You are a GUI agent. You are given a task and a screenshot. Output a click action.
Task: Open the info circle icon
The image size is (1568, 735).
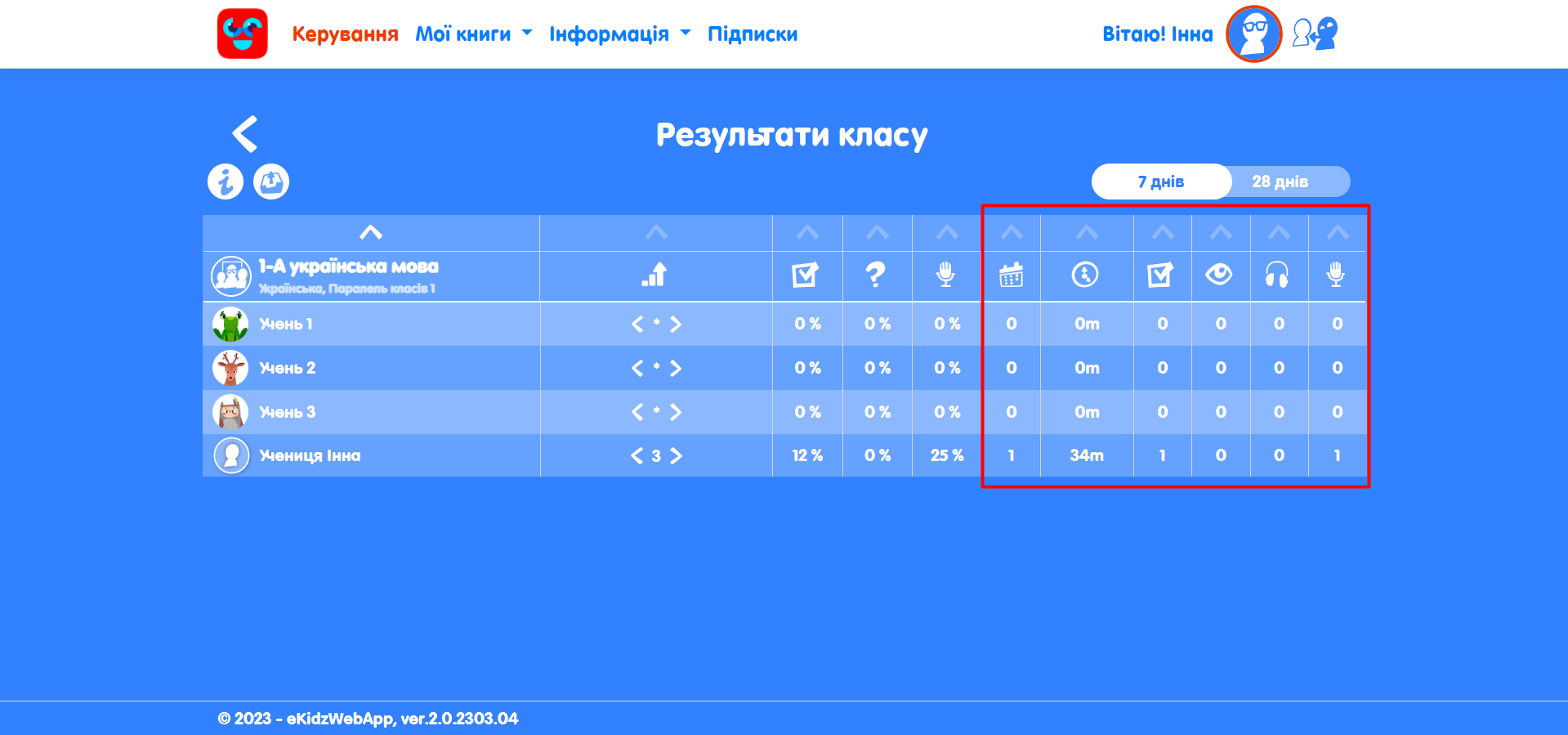click(226, 182)
